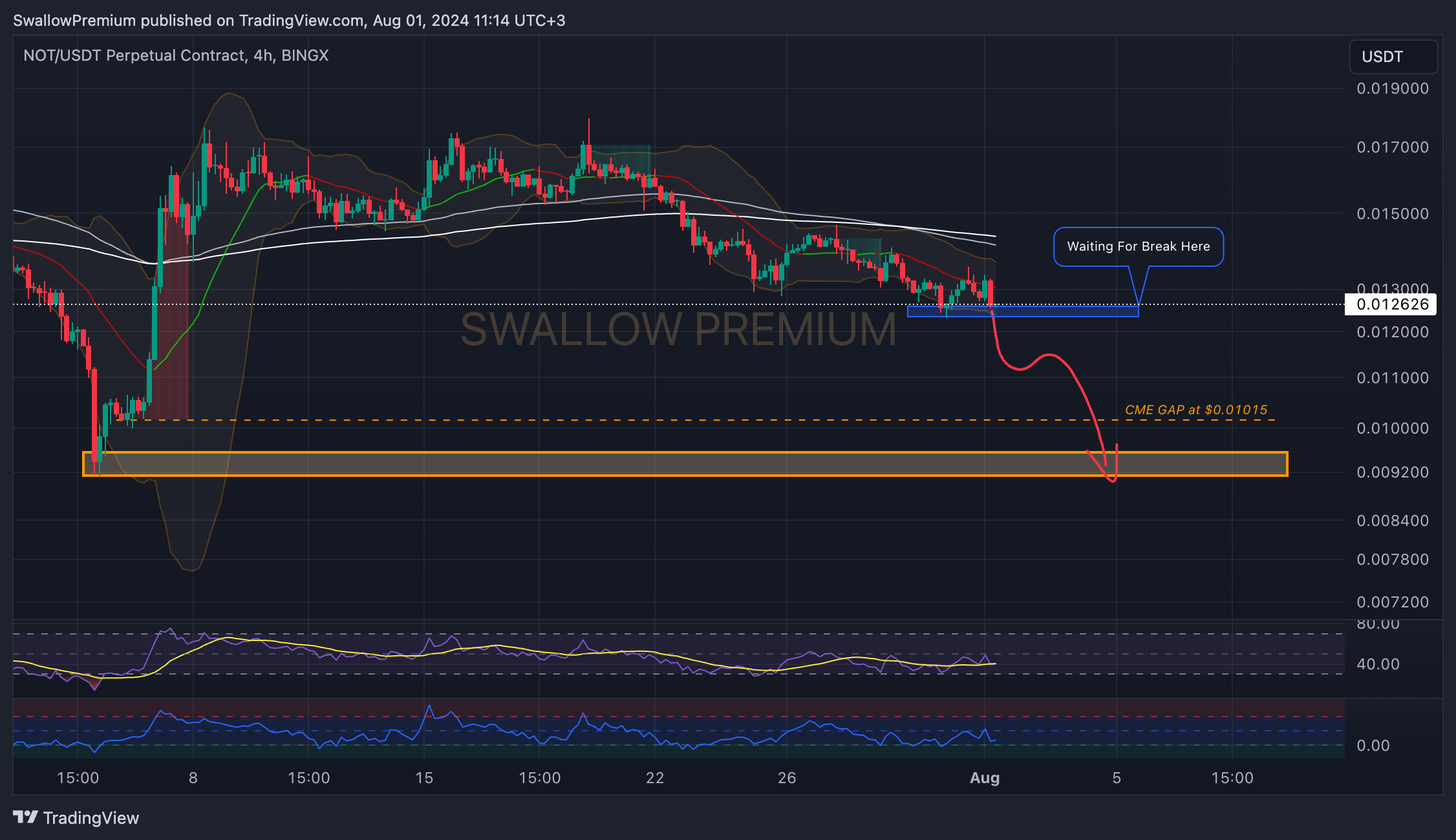This screenshot has height=840, width=1456.
Task: Click the 0.010000 price axis label
Action: coord(1393,428)
